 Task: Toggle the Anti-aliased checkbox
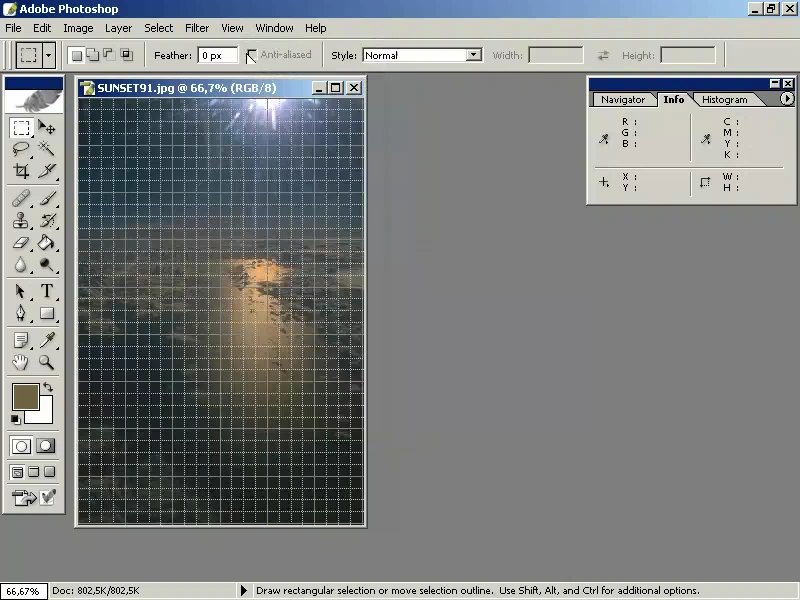[251, 55]
